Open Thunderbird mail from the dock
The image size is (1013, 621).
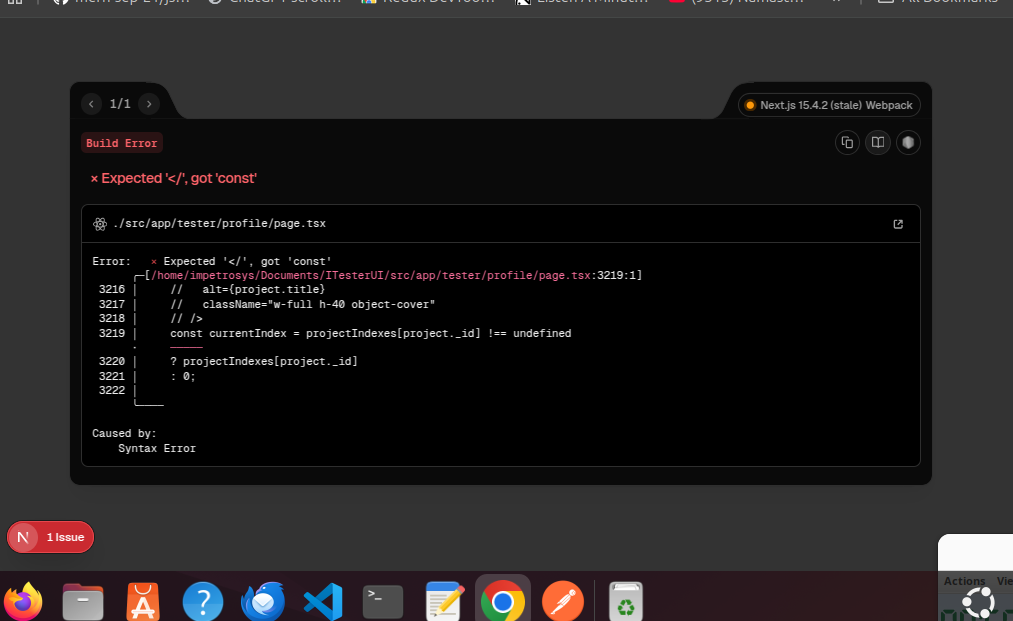(263, 602)
